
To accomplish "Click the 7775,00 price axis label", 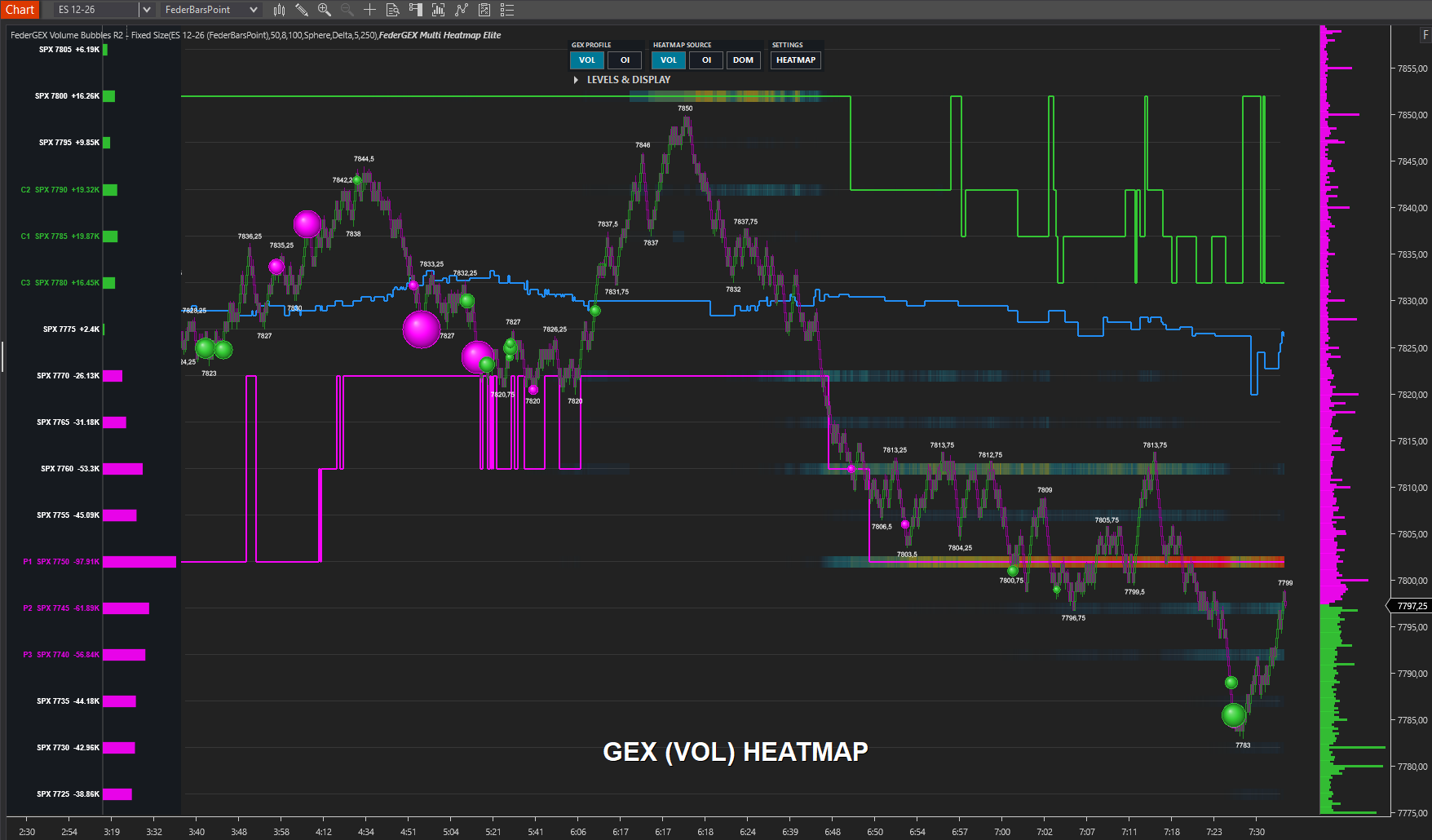I will coord(1412,813).
